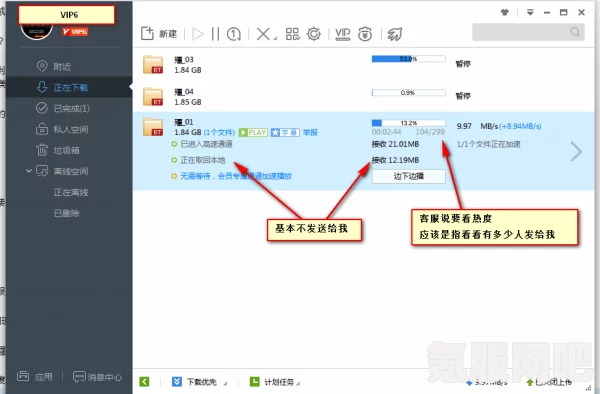Screen dimensions: 600x394
Task: Click the BT folder icon of _01 task
Action: (153, 127)
